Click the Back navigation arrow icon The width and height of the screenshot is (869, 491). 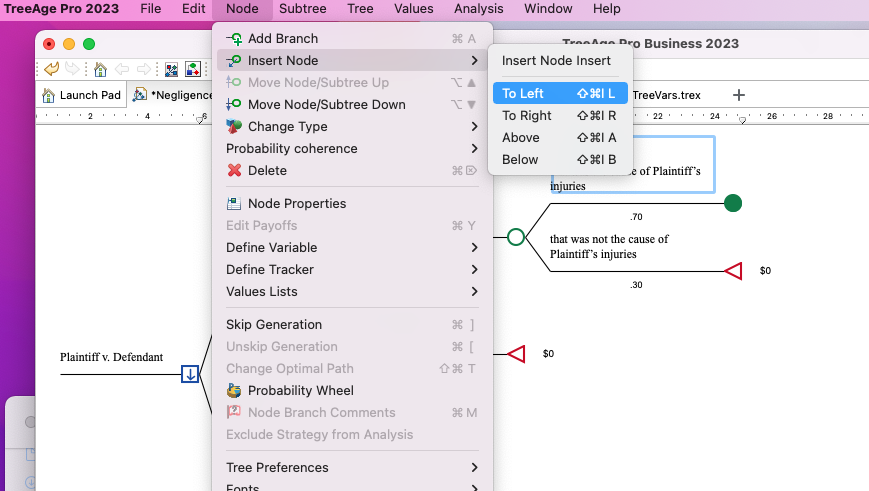[x=122, y=69]
